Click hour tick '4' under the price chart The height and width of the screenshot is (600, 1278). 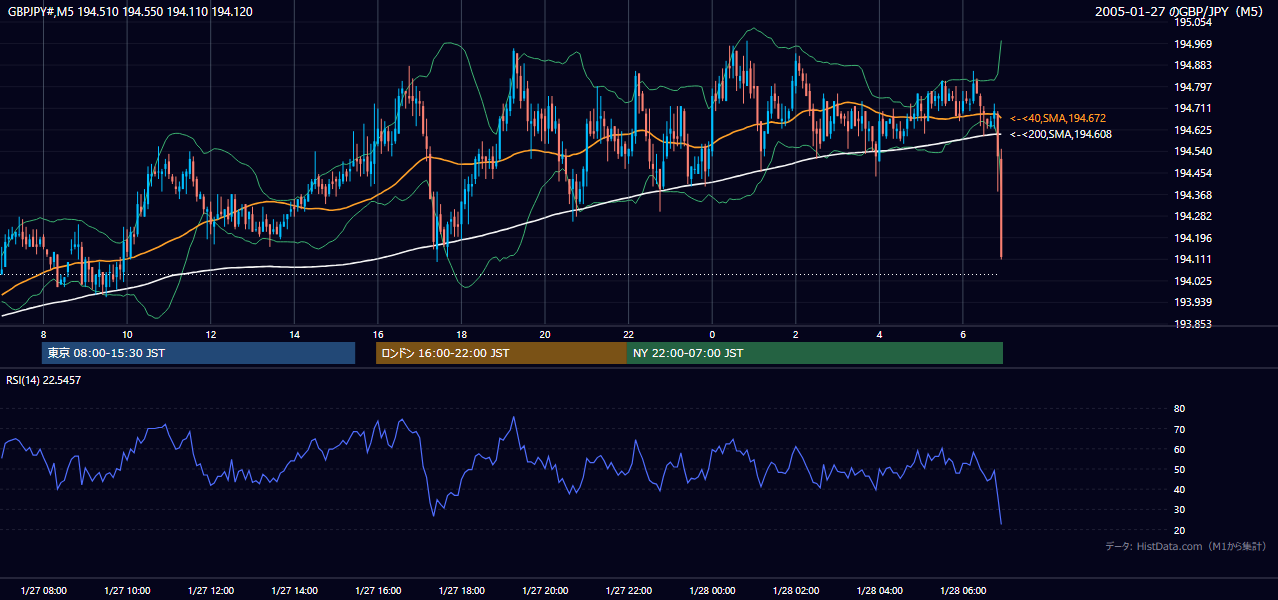(x=879, y=334)
